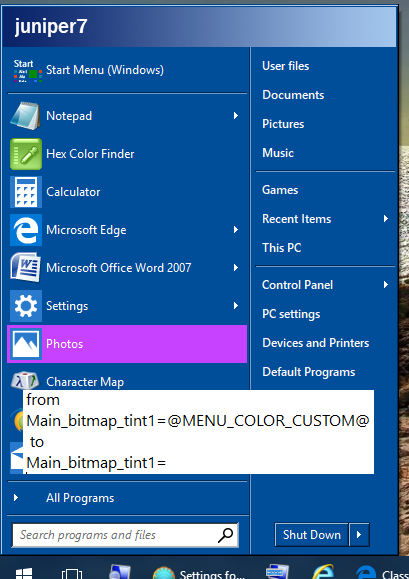Click the search magnifier icon
Image resolution: width=409 pixels, height=579 pixels.
225,535
